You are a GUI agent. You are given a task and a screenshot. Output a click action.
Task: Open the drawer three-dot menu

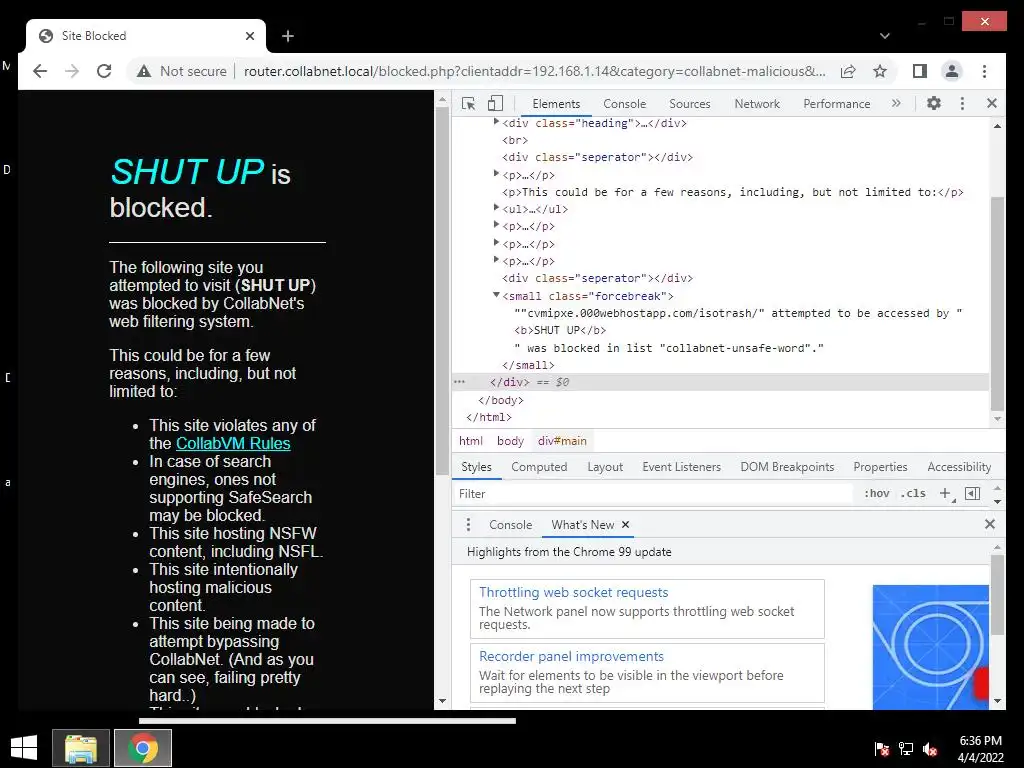click(x=468, y=524)
